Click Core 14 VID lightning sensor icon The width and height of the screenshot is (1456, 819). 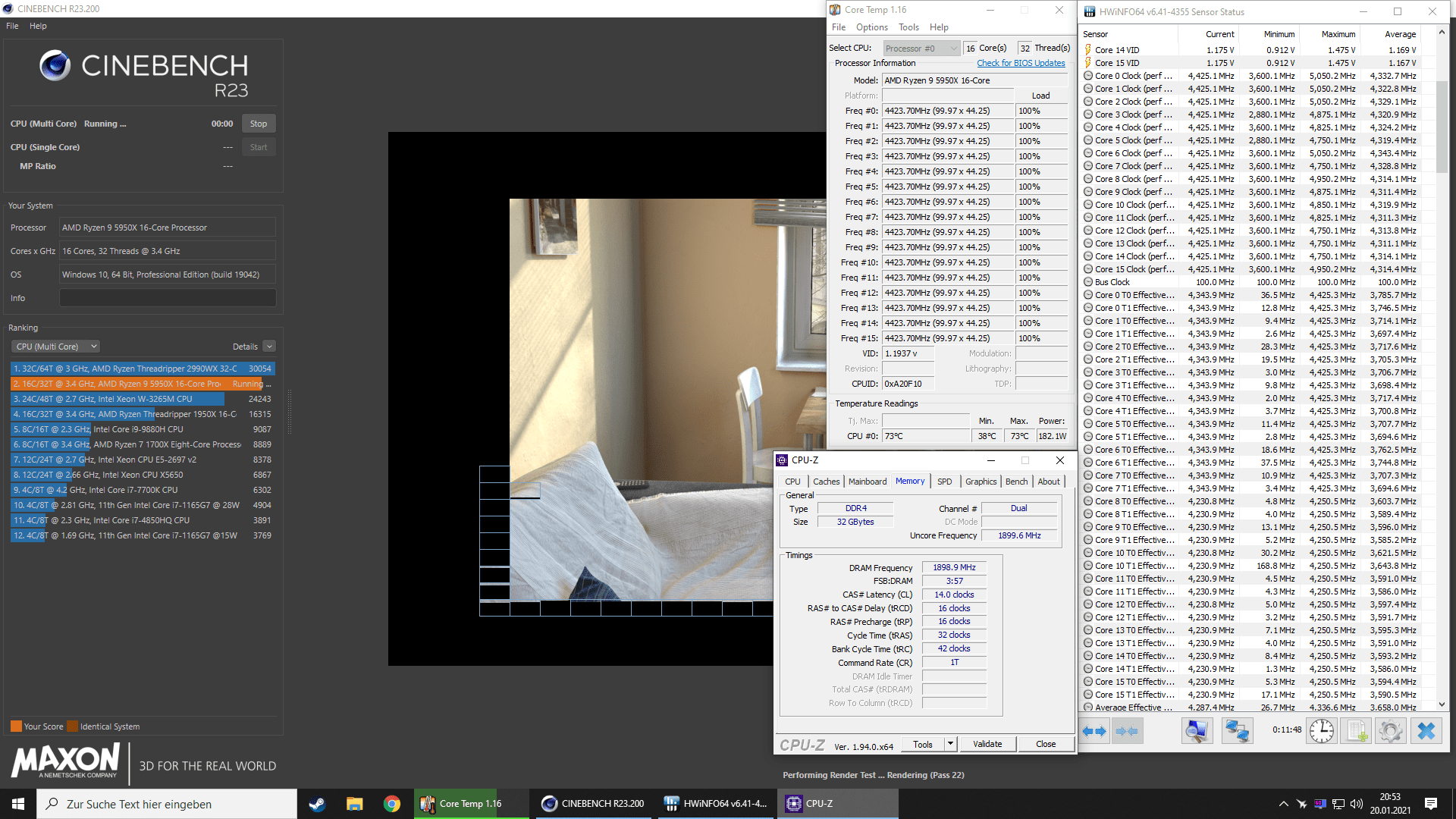(1088, 50)
